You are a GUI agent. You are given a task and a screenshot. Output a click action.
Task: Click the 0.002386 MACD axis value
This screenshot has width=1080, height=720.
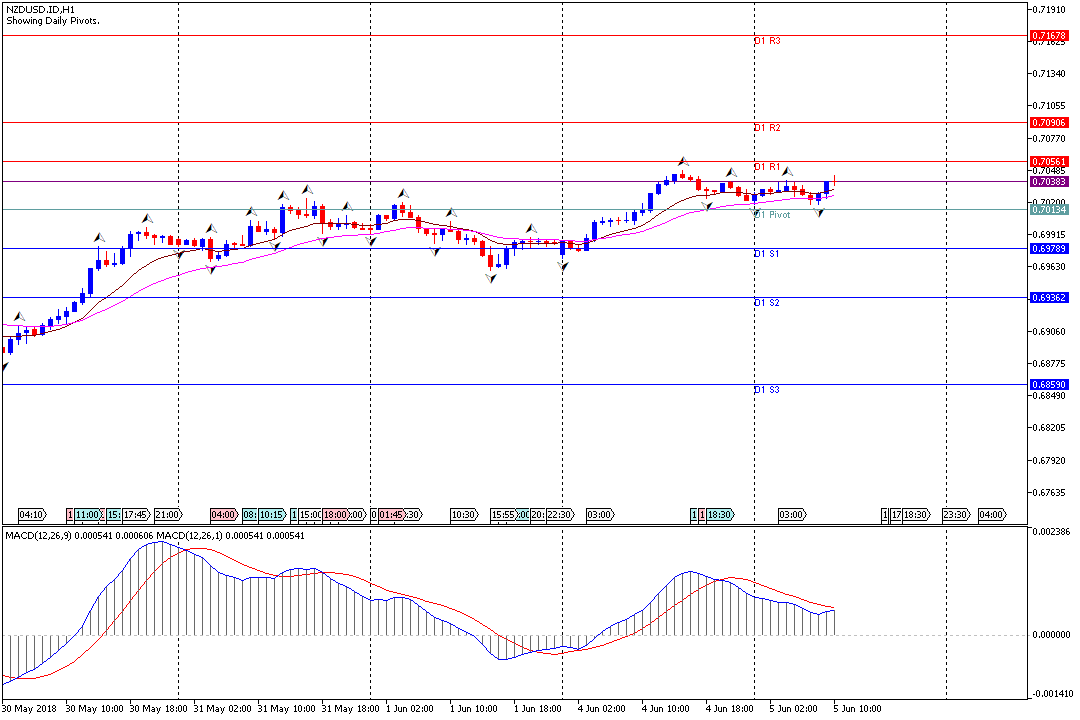pos(1052,532)
